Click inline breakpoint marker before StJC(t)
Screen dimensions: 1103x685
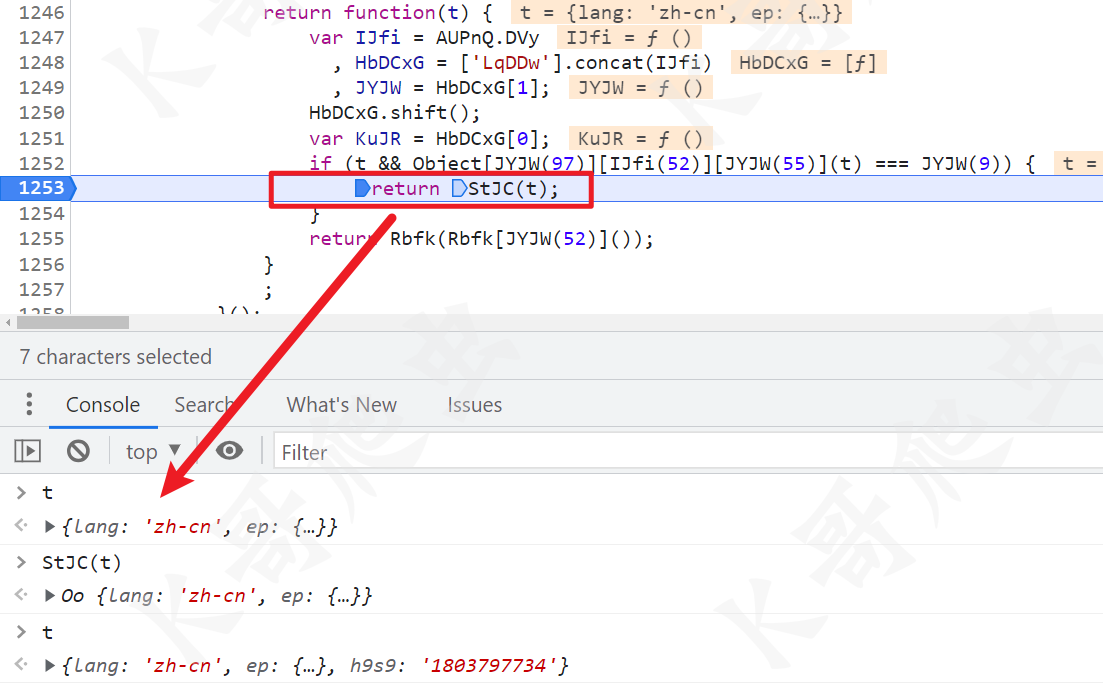coord(459,189)
